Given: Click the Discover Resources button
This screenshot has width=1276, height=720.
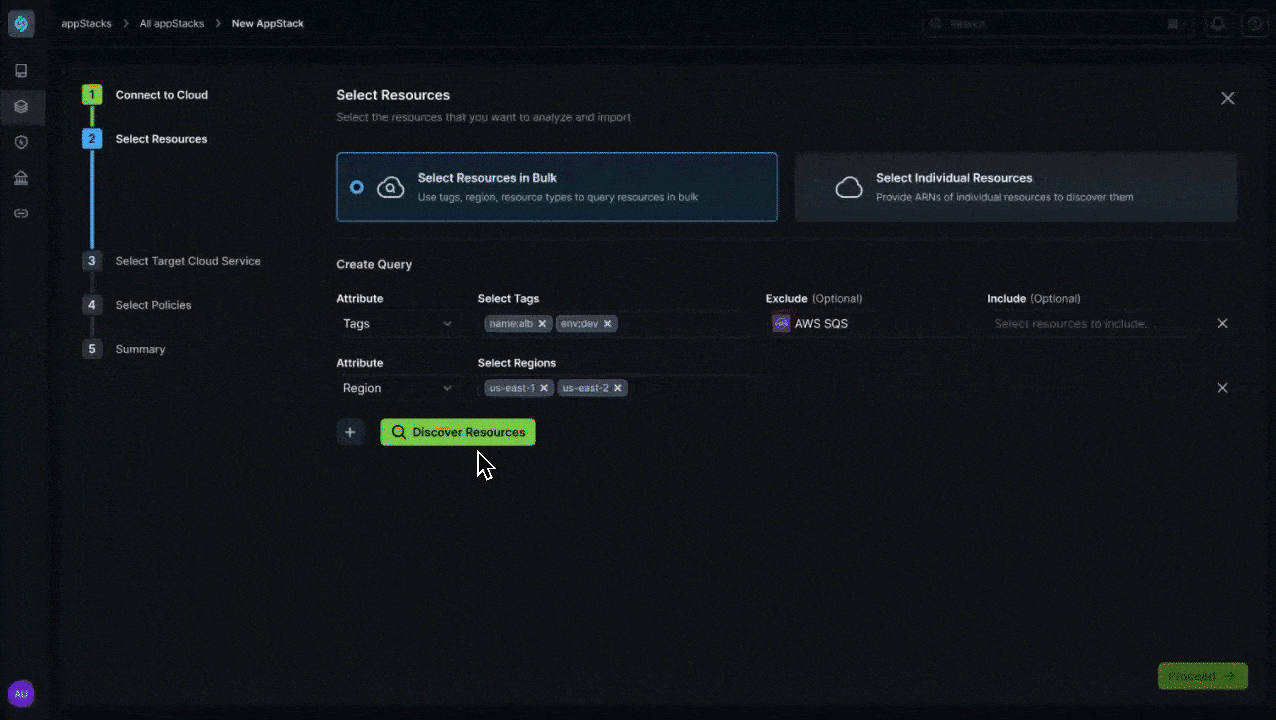Looking at the screenshot, I should tap(458, 432).
